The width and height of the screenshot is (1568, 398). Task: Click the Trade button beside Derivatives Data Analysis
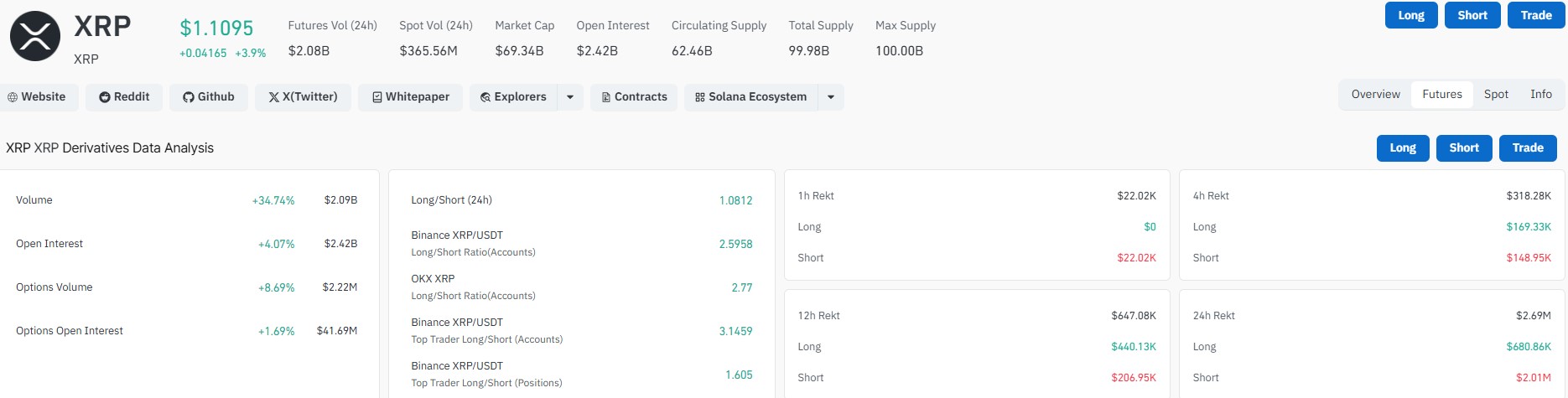point(1528,147)
